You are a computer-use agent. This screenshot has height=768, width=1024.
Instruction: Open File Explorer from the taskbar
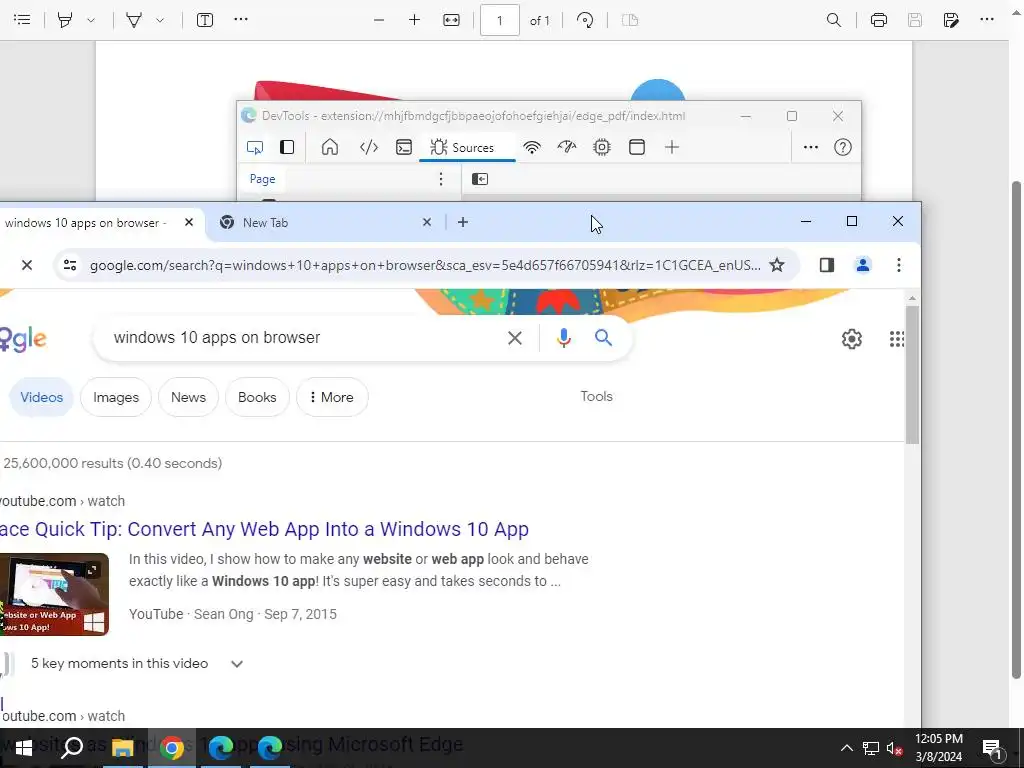122,748
